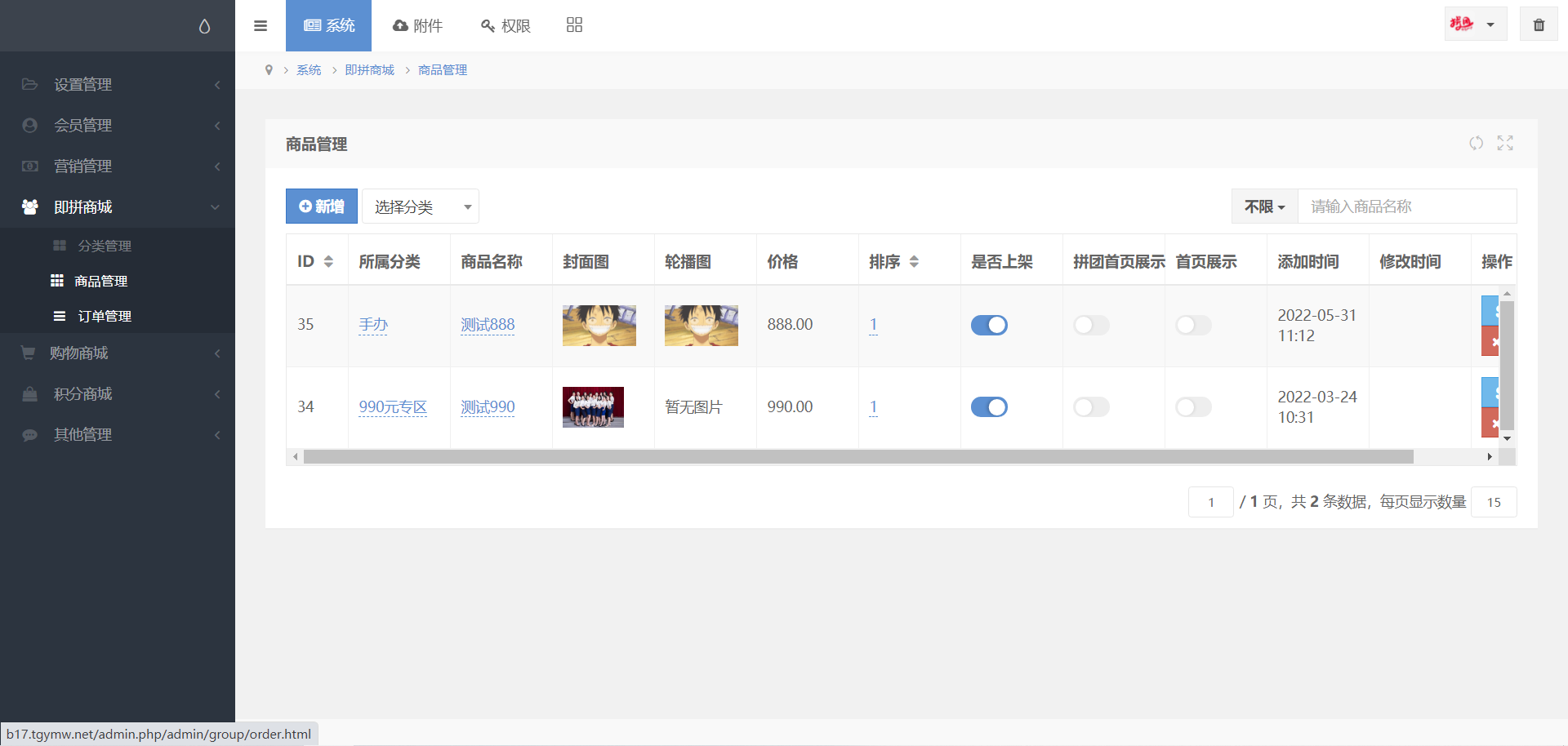Image resolution: width=1568 pixels, height=746 pixels.
Task: Click the 请输入商品名称 search field
Action: (x=1406, y=207)
